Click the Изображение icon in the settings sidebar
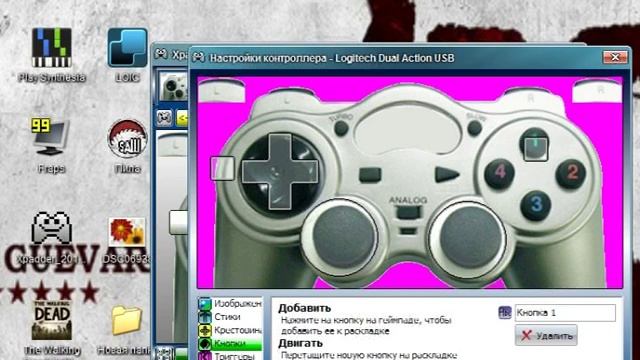 (x=204, y=304)
